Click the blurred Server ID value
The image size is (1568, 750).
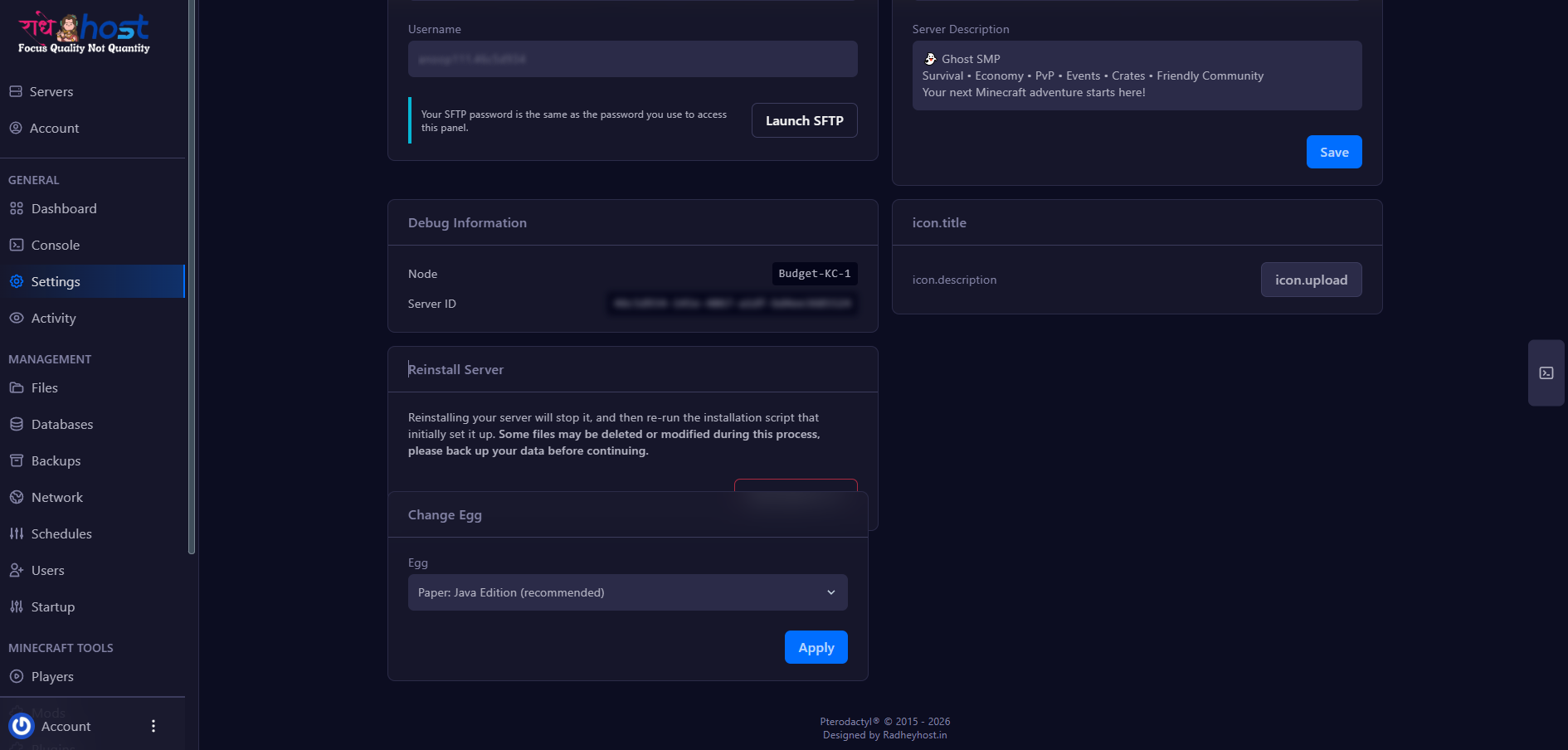click(x=733, y=304)
